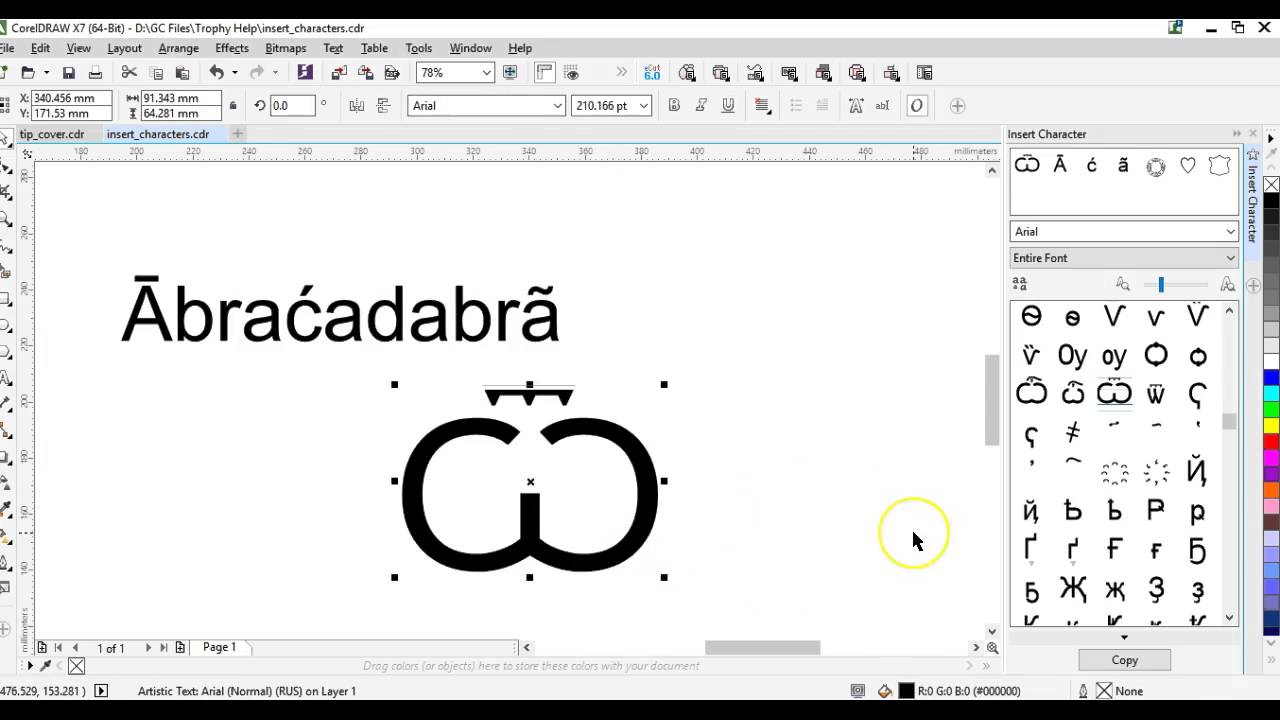Undo the last action
This screenshot has width=1280, height=720.
(216, 73)
